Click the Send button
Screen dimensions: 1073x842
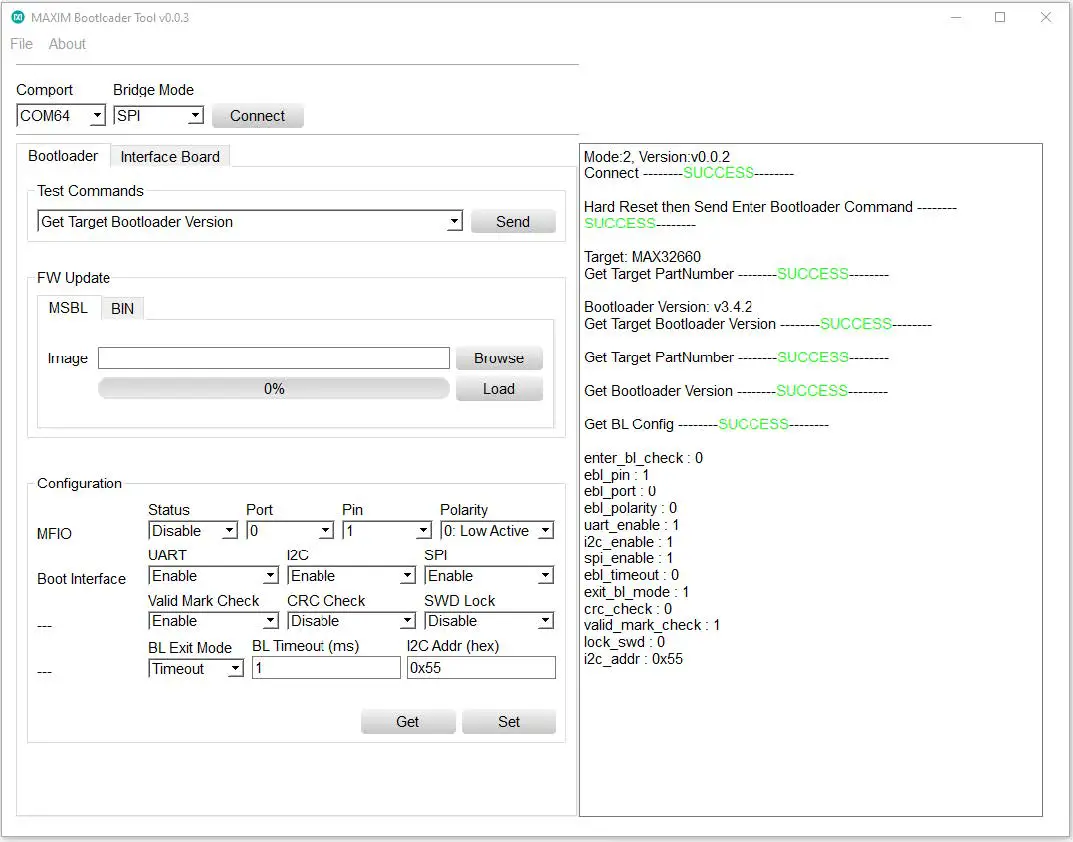pyautogui.click(x=513, y=221)
